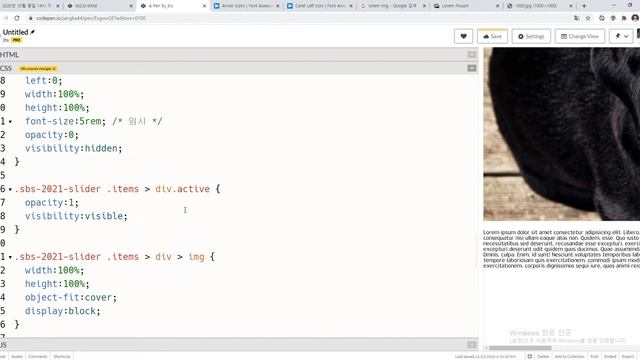This screenshot has width=640, height=360.
Task: Click the codepen.io address bar URL
Action: 91,18
